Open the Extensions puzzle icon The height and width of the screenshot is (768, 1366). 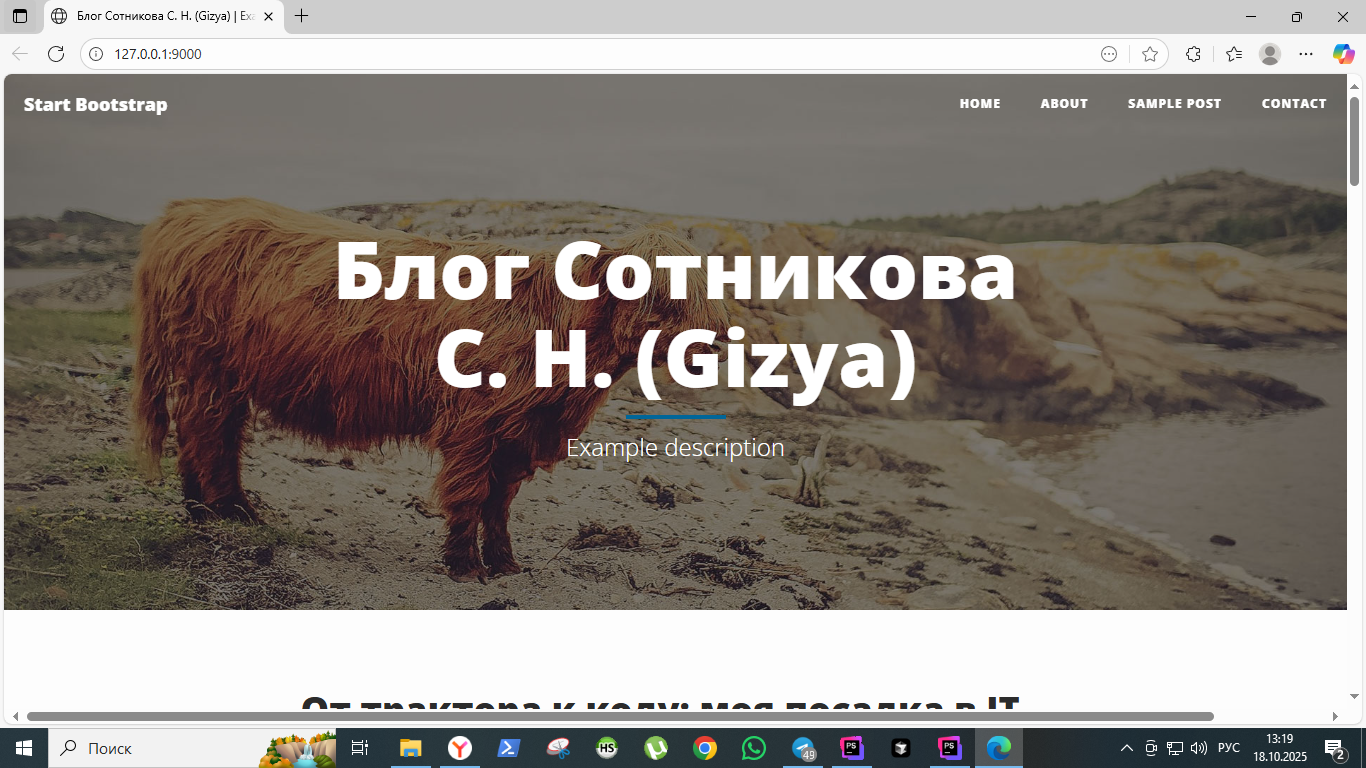coord(1193,54)
